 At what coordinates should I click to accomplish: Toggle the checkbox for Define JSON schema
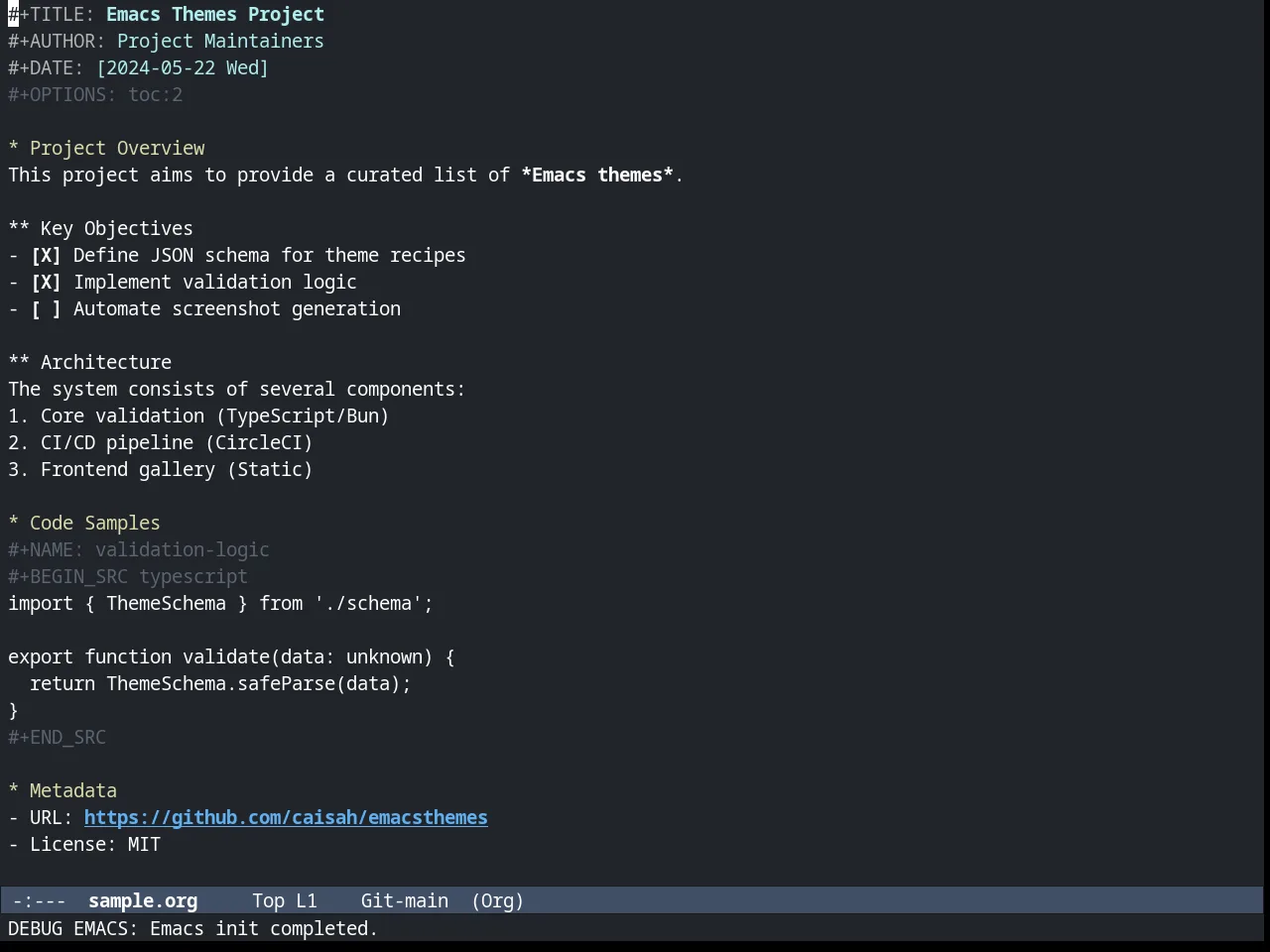click(46, 255)
